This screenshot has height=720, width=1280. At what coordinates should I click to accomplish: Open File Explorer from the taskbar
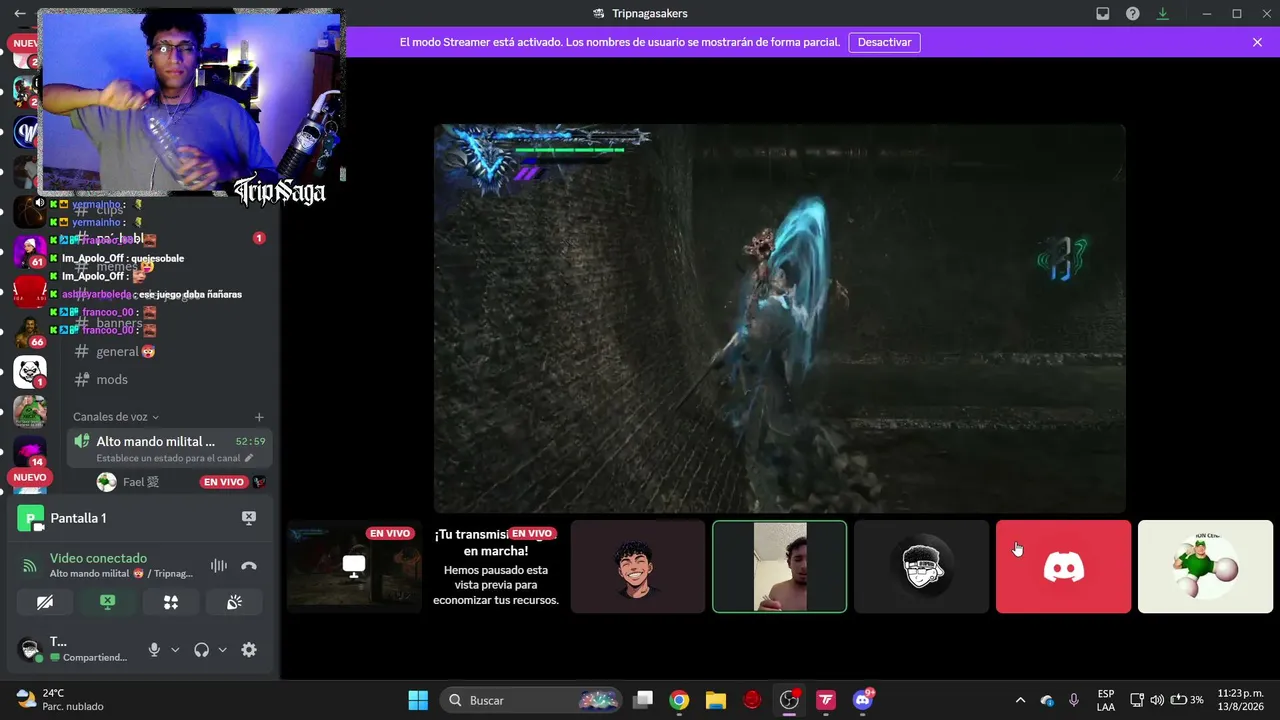[715, 700]
